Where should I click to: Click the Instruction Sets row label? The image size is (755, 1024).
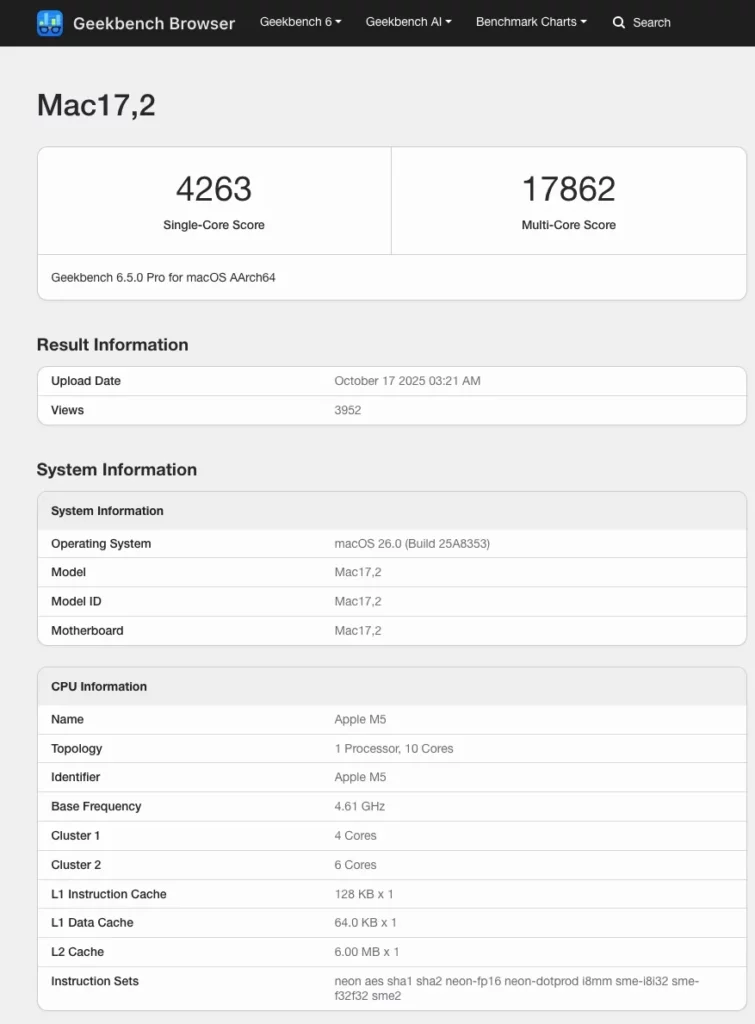(x=95, y=981)
